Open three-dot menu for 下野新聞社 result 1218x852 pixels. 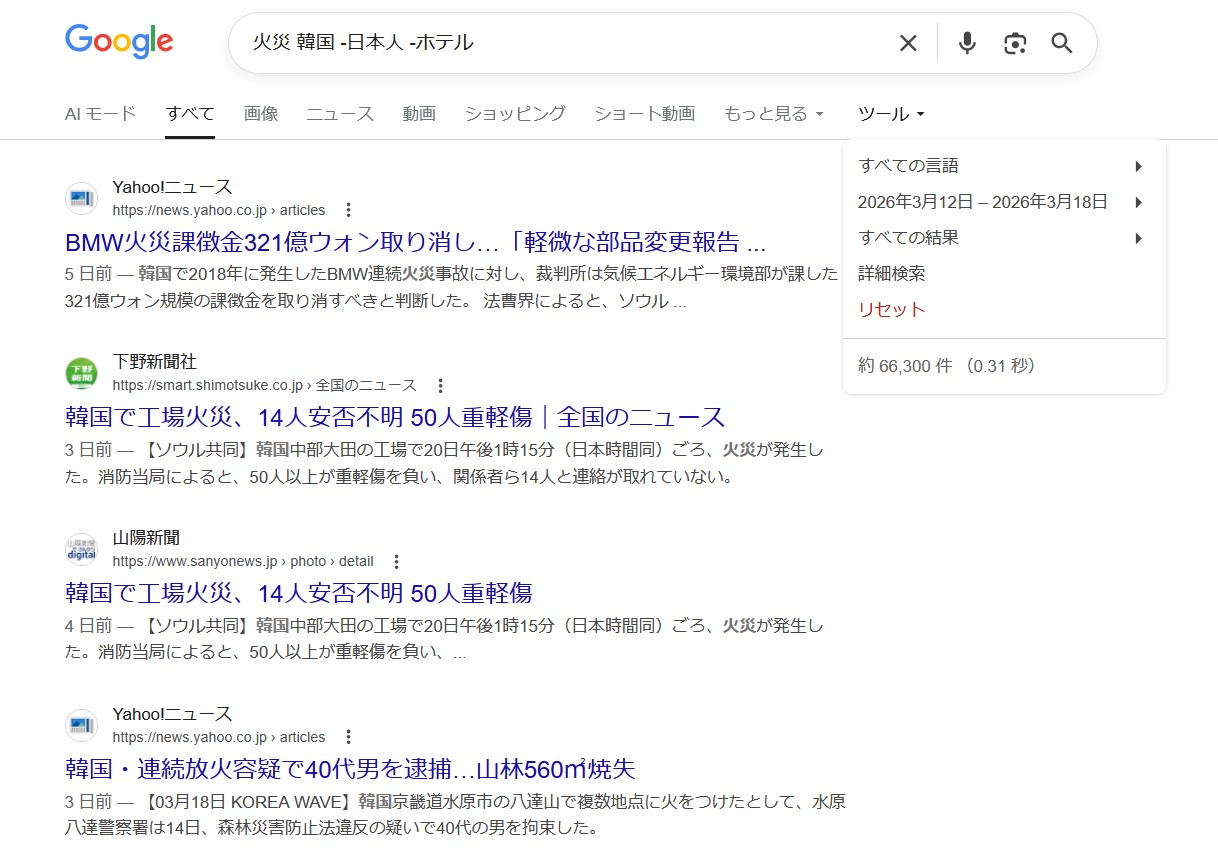click(440, 385)
